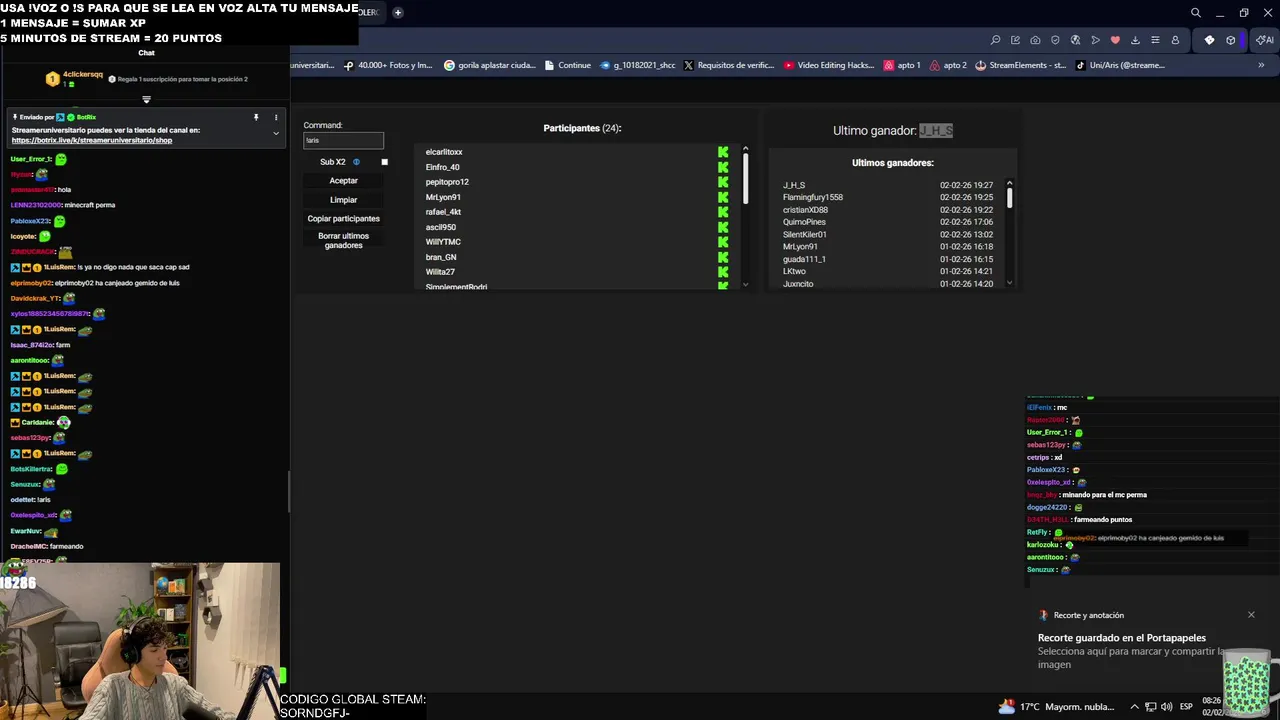Open the three-dot menu on the pinned message
This screenshot has width=1280, height=720.
click(x=276, y=117)
